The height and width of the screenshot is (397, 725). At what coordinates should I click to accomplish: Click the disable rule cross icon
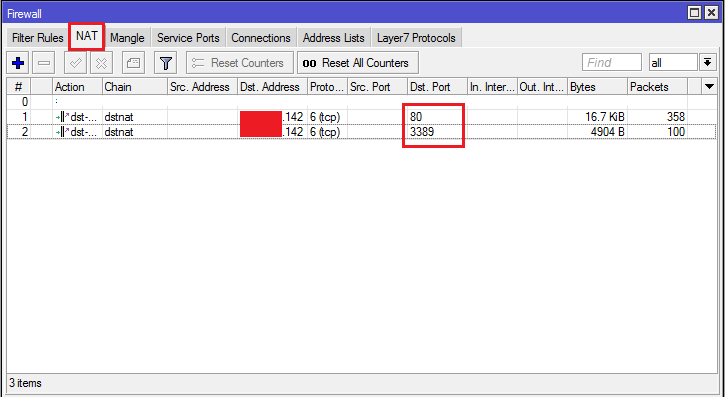tap(102, 63)
